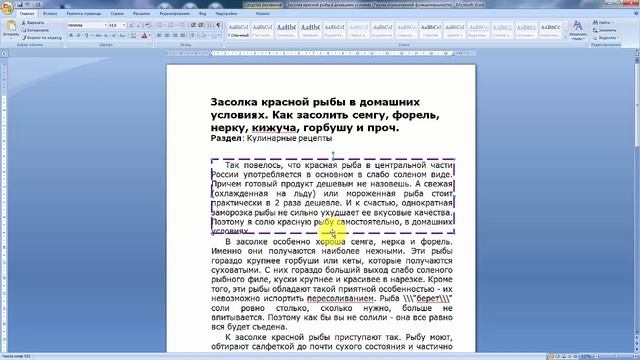Open the Надстройки ribbon tab
The image size is (640, 360).
tap(227, 13)
